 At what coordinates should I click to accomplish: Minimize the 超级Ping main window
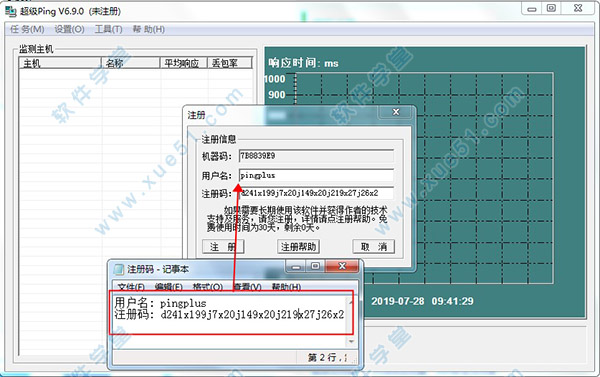(x=532, y=9)
